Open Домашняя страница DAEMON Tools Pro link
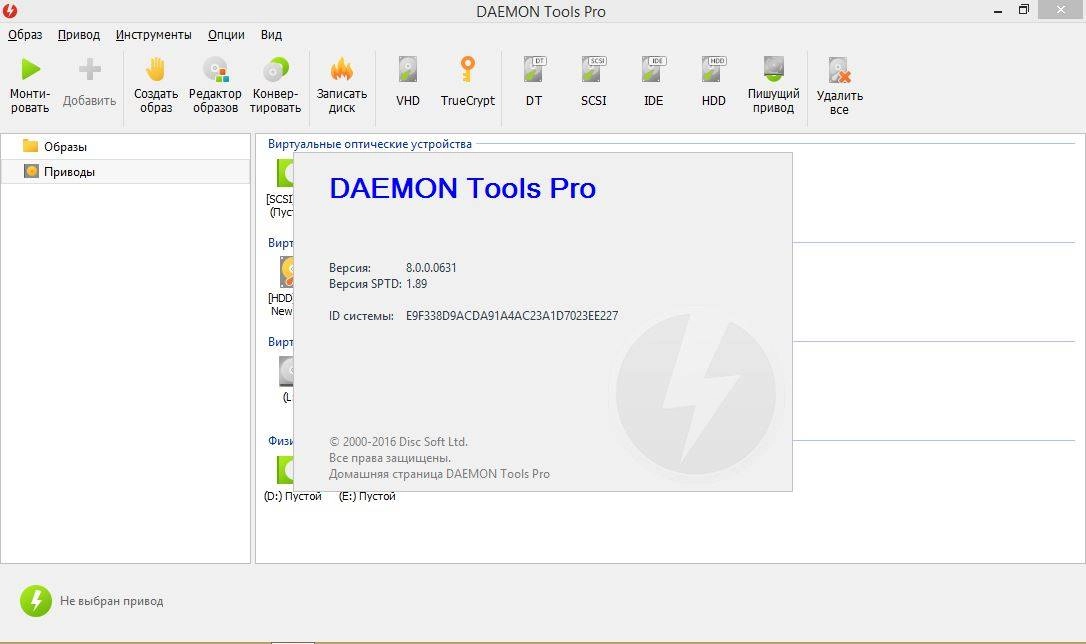Viewport: 1086px width, 644px height. pos(439,474)
